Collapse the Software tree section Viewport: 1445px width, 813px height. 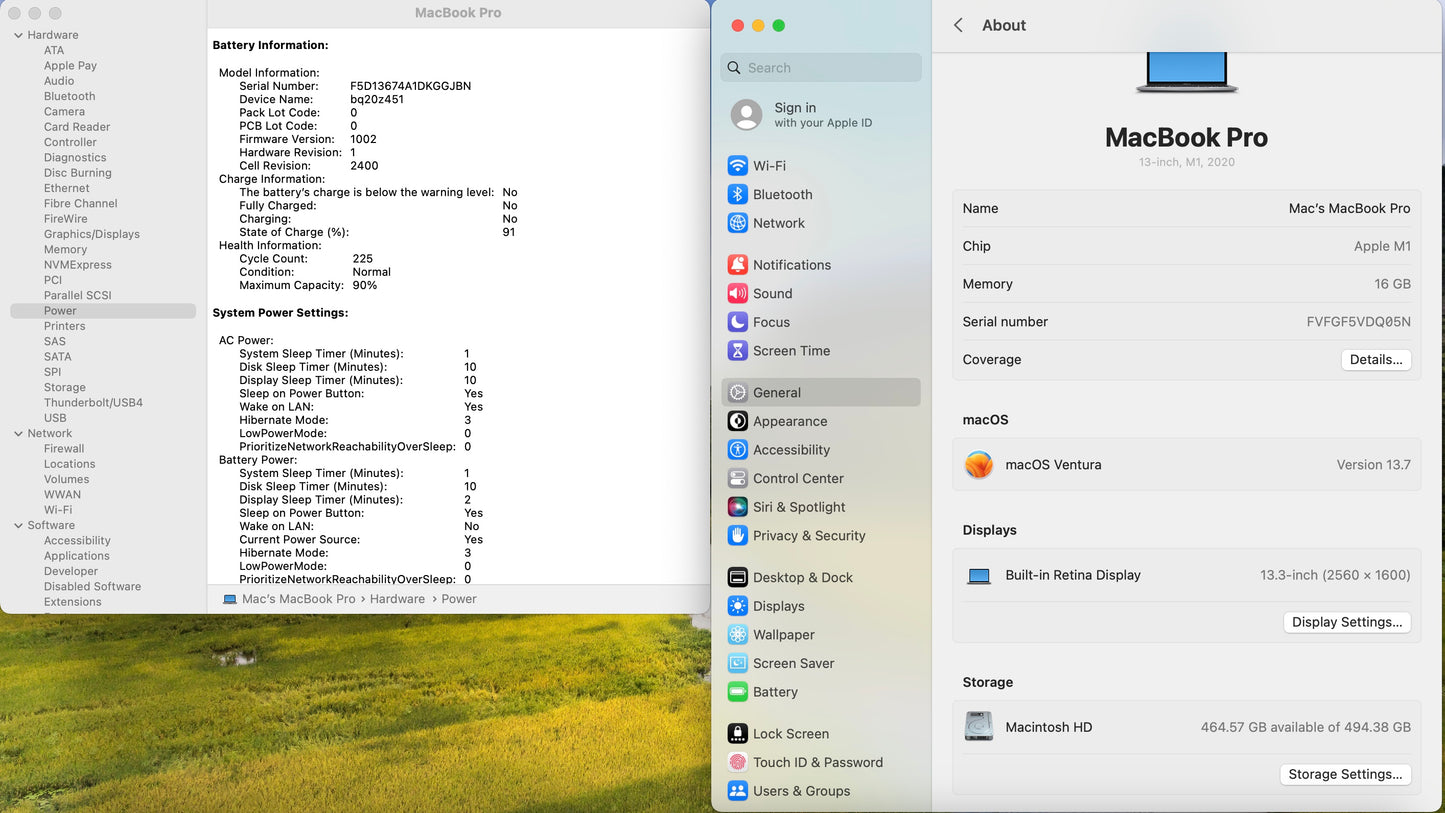[18, 525]
